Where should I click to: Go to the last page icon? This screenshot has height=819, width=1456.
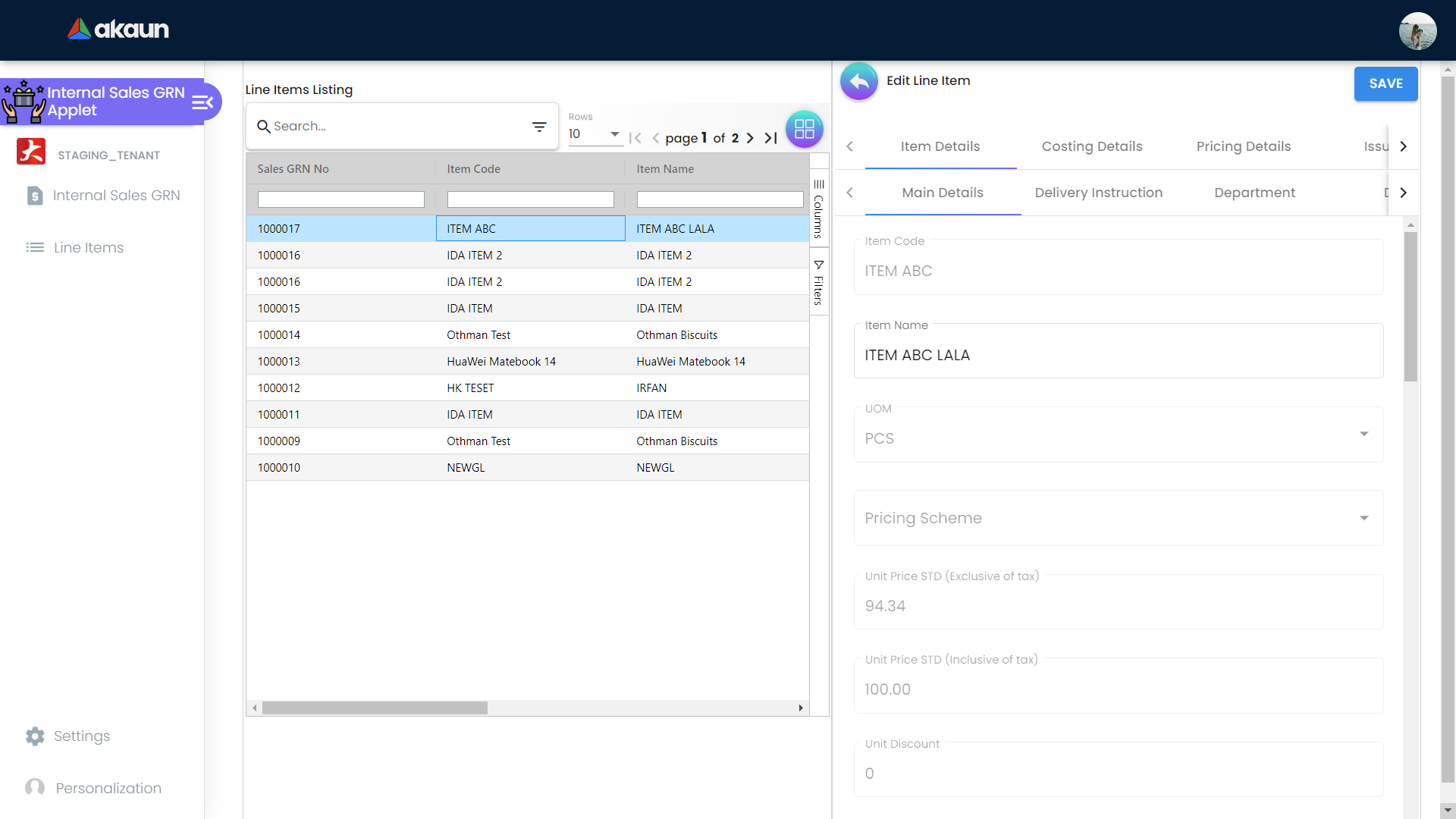770,138
